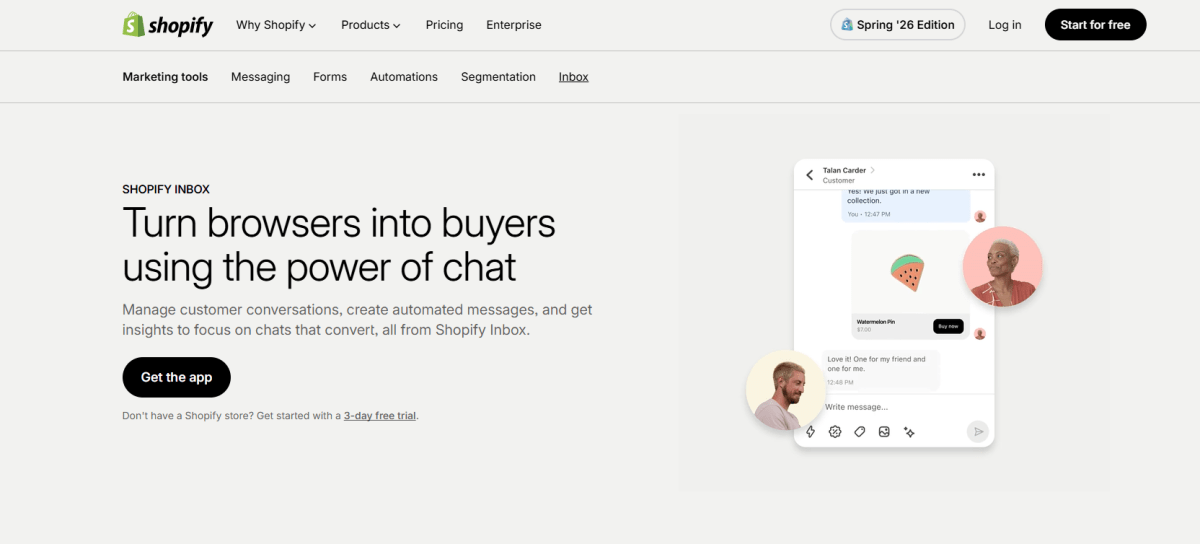Expand the Products dropdown menu
This screenshot has width=1200, height=544.
(371, 25)
